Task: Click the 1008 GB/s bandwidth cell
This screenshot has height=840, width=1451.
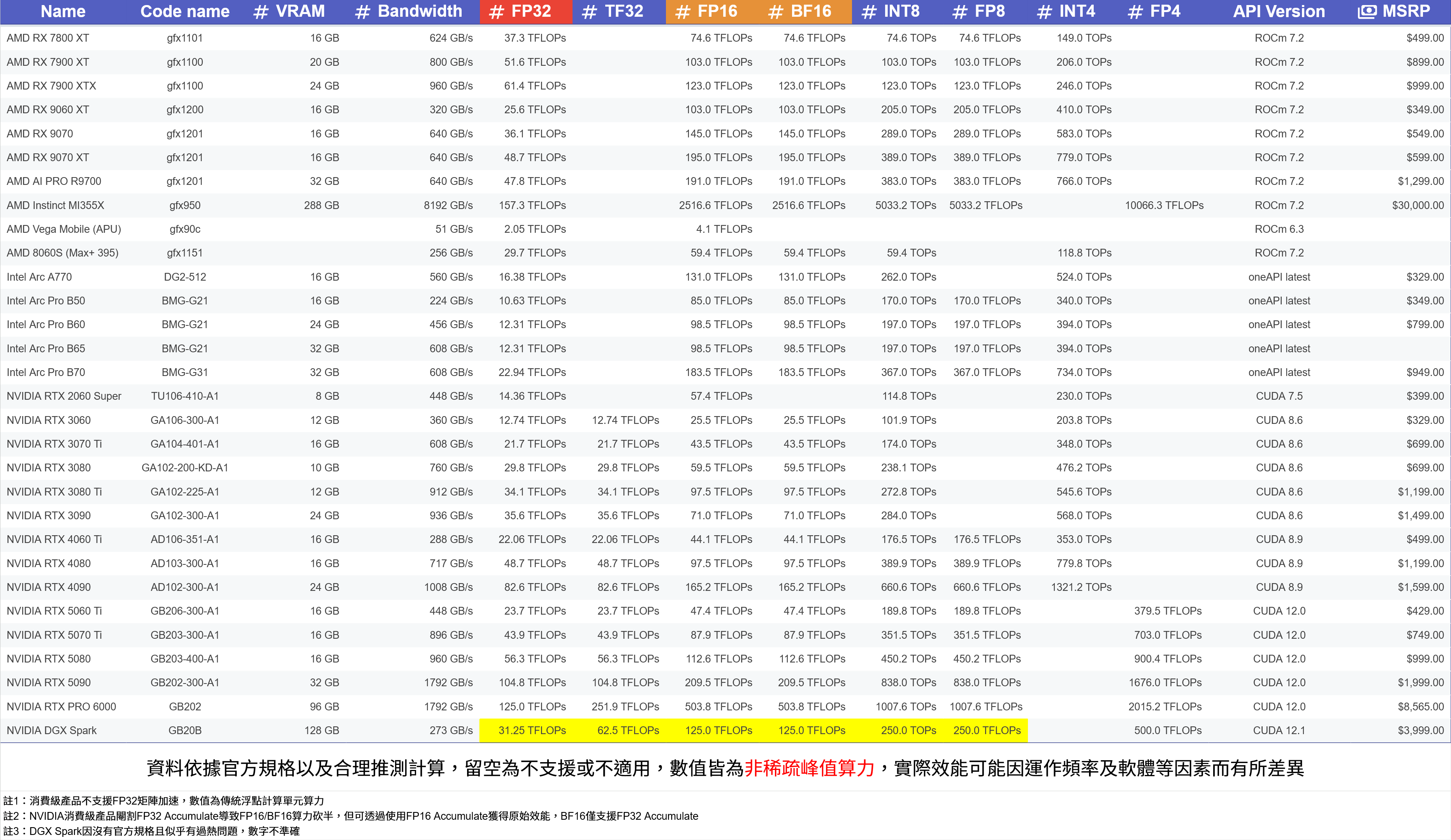Action: click(x=448, y=587)
